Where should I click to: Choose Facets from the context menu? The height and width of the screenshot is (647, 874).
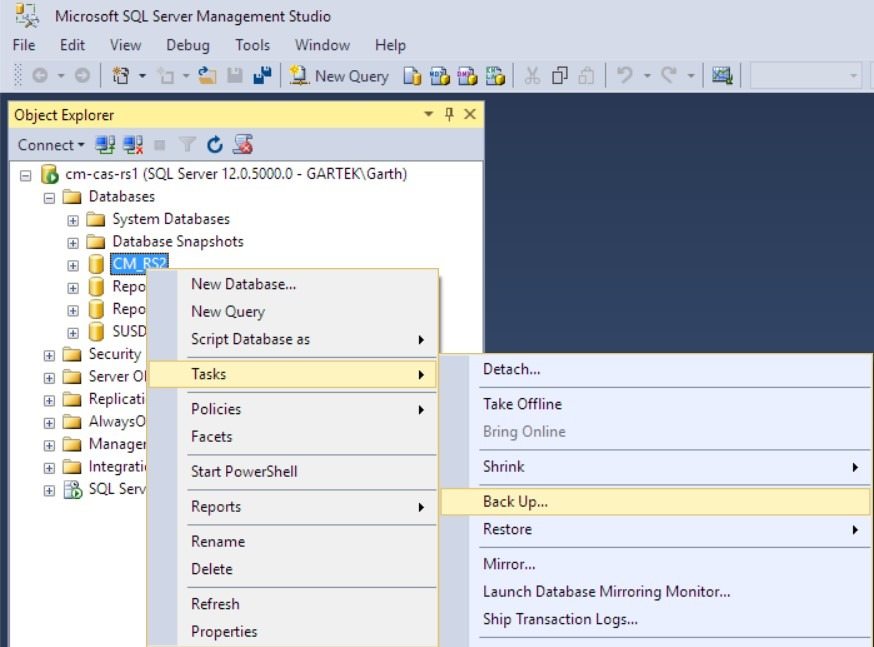pyautogui.click(x=293, y=437)
